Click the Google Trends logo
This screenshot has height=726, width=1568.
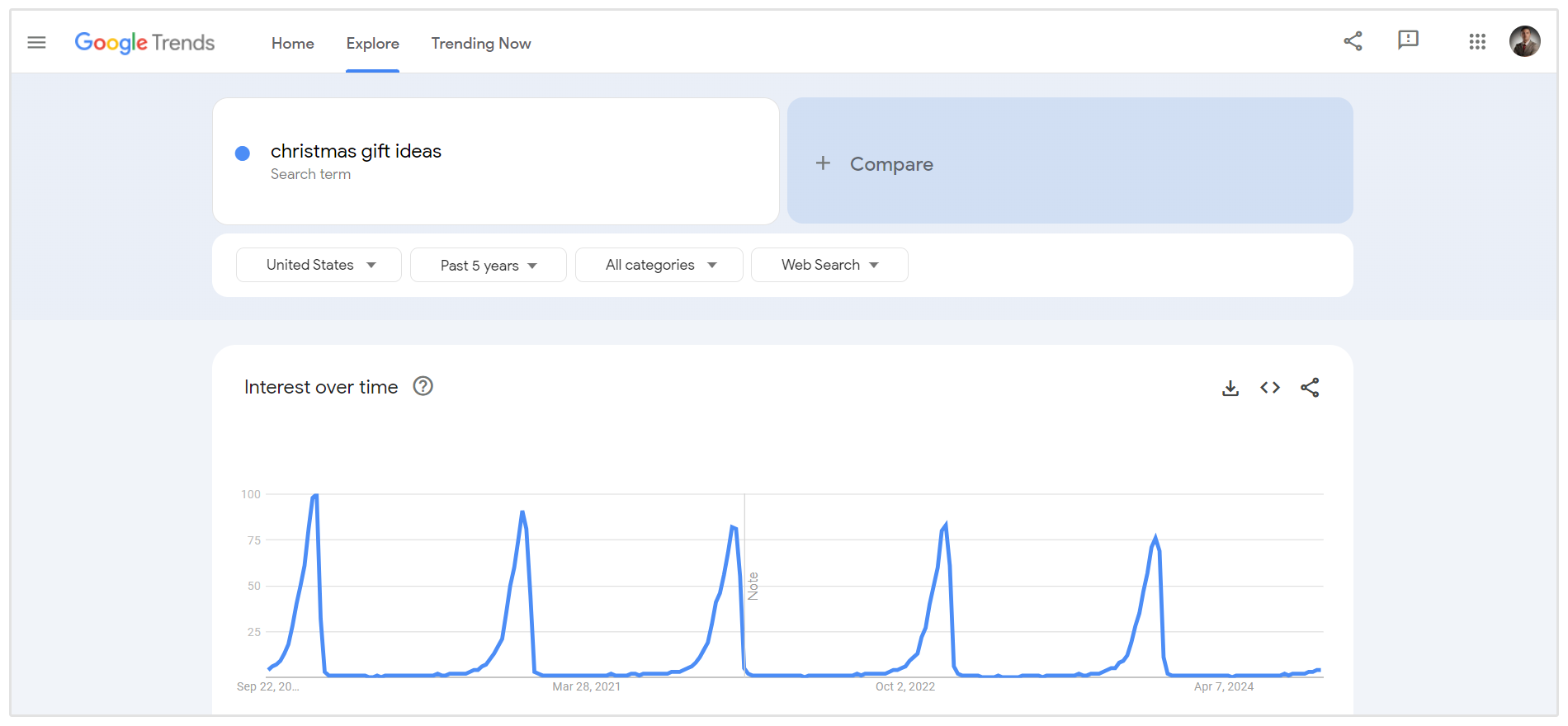(144, 43)
